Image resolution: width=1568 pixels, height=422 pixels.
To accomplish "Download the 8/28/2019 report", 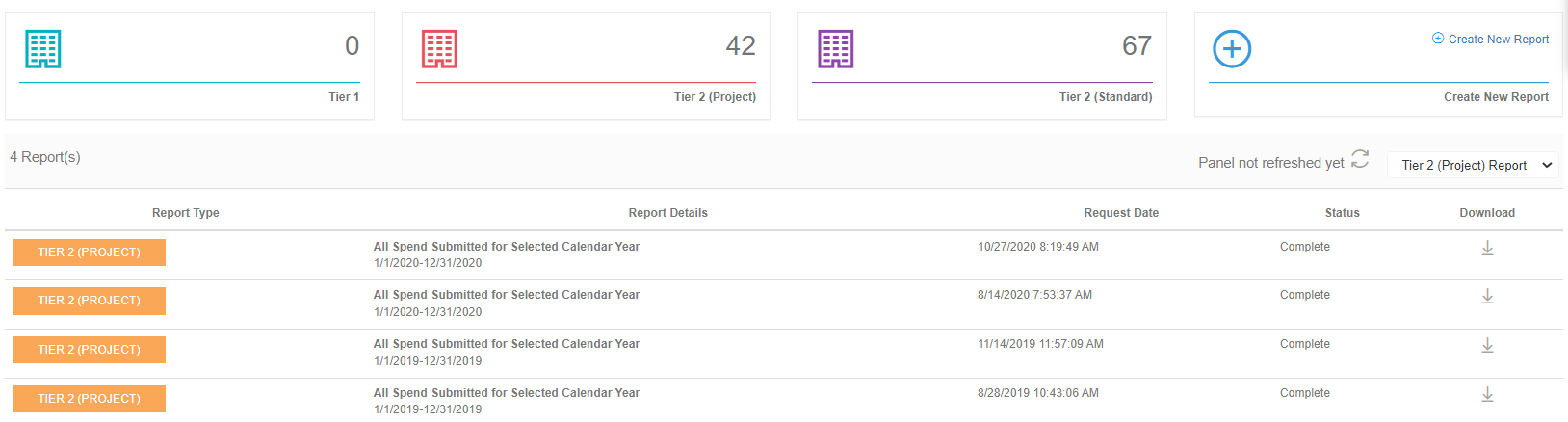I will click(x=1487, y=395).
